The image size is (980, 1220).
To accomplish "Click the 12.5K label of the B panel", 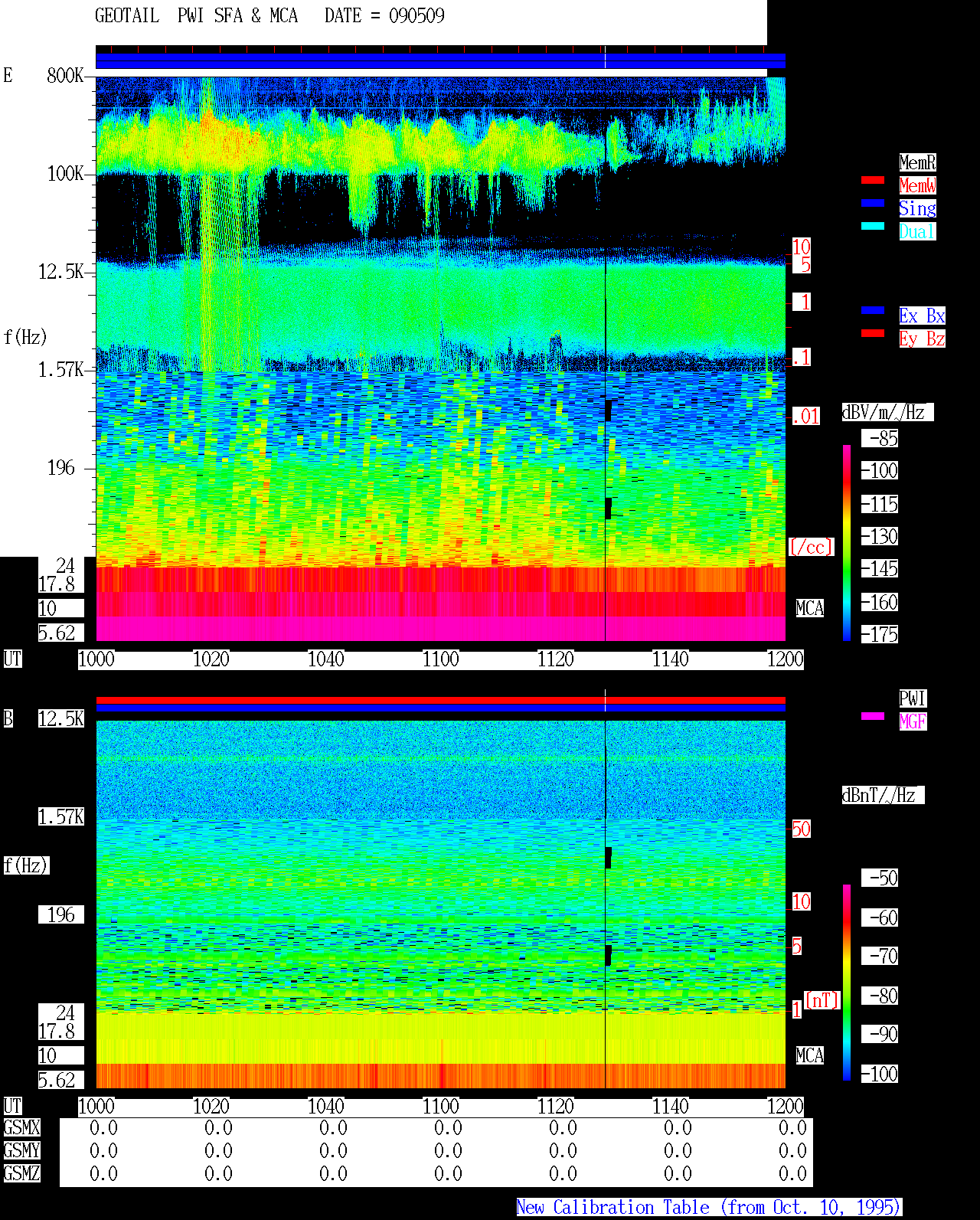I will tap(61, 718).
